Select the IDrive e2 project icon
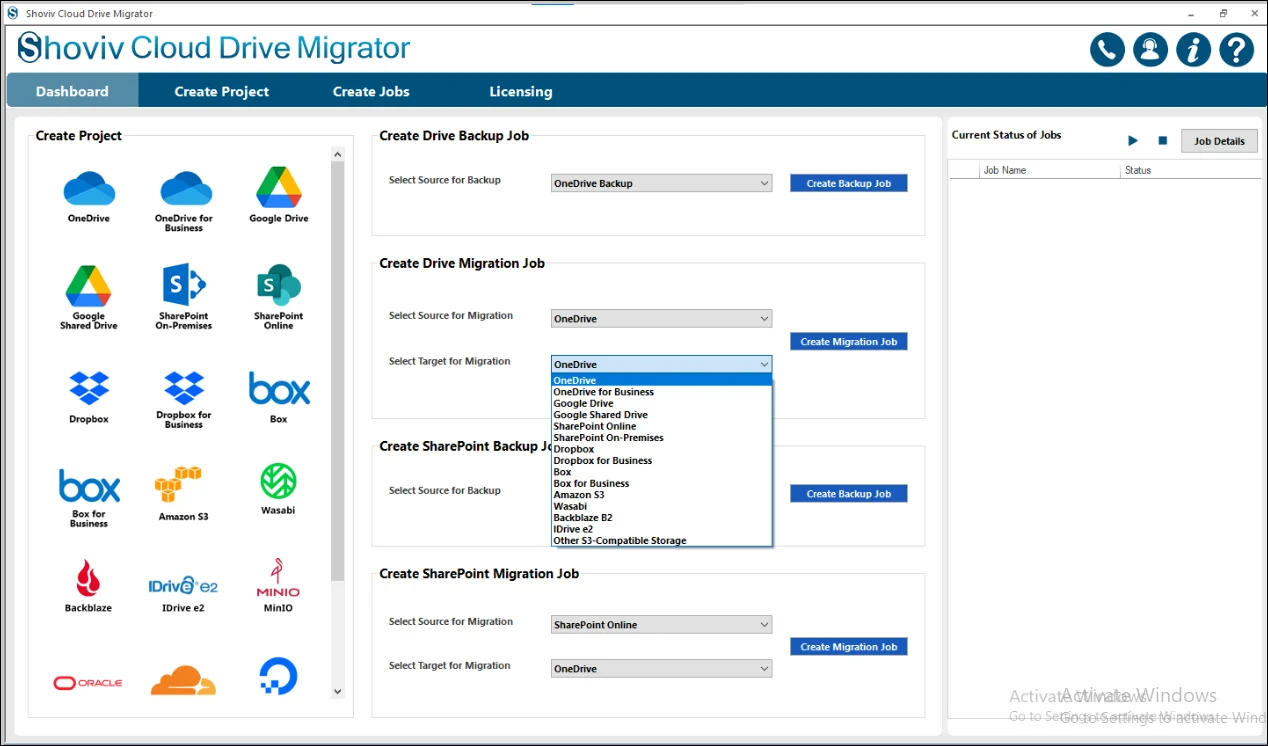The width and height of the screenshot is (1268, 746). click(x=184, y=593)
